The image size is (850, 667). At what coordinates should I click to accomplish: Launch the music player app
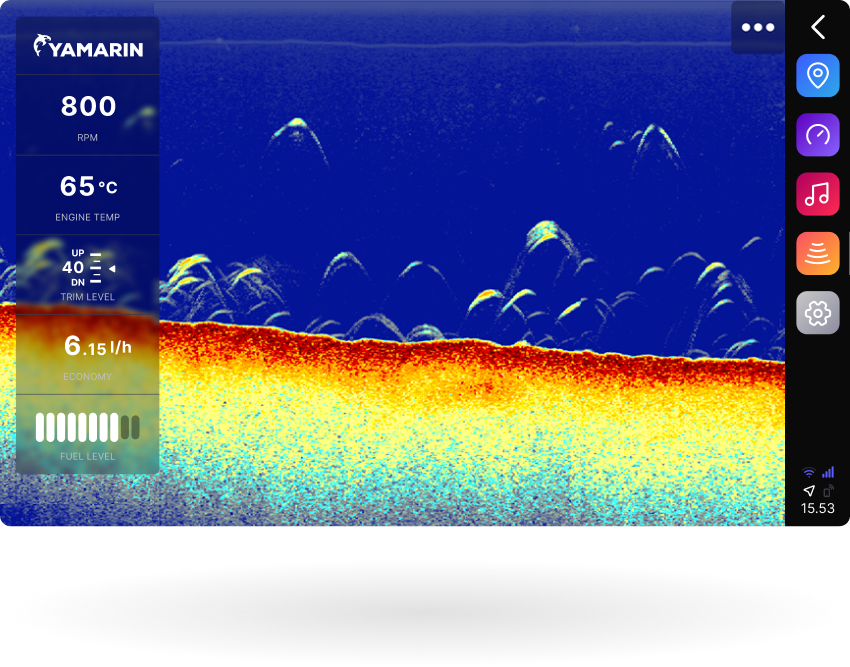pyautogui.click(x=817, y=194)
